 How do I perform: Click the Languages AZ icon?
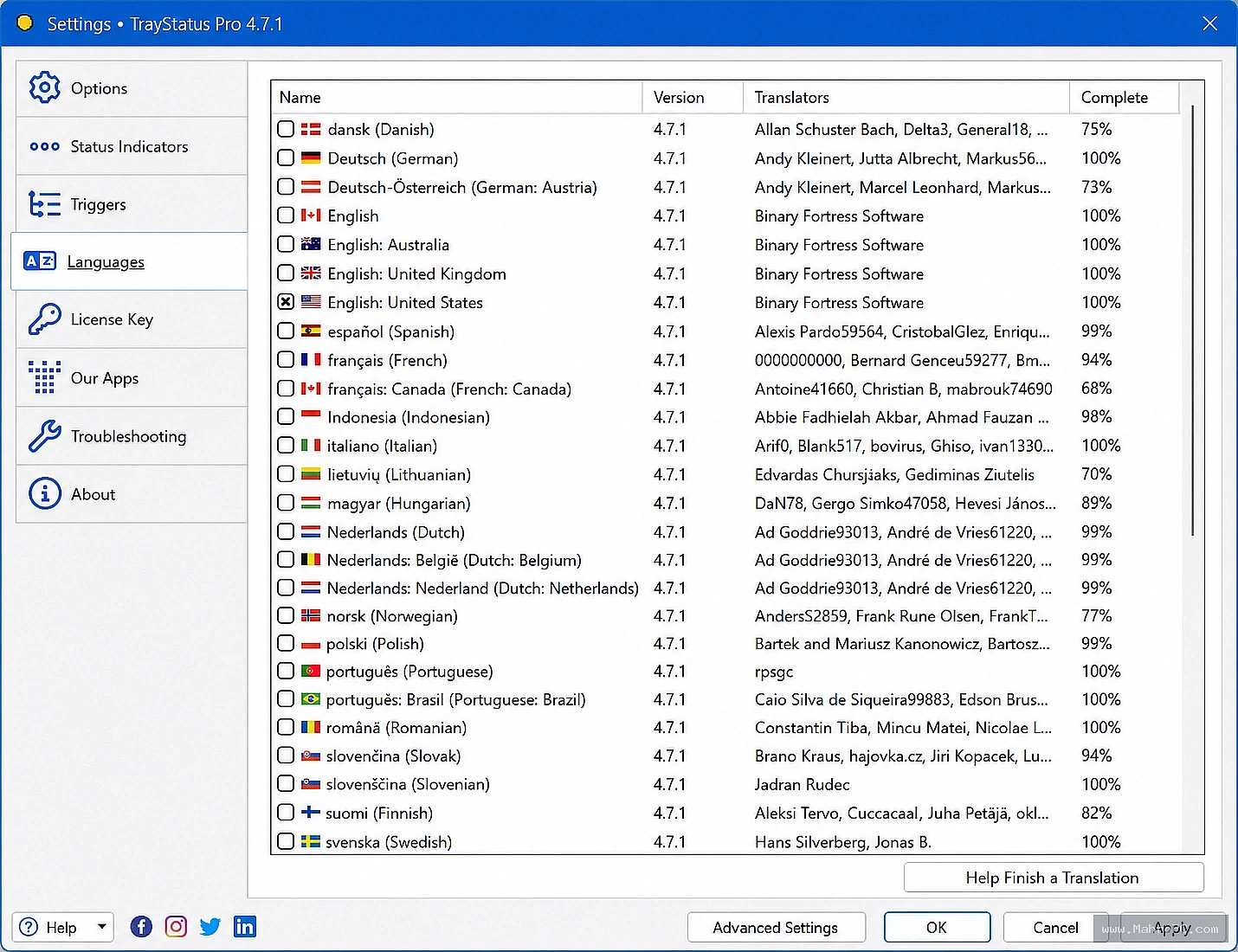(x=40, y=261)
